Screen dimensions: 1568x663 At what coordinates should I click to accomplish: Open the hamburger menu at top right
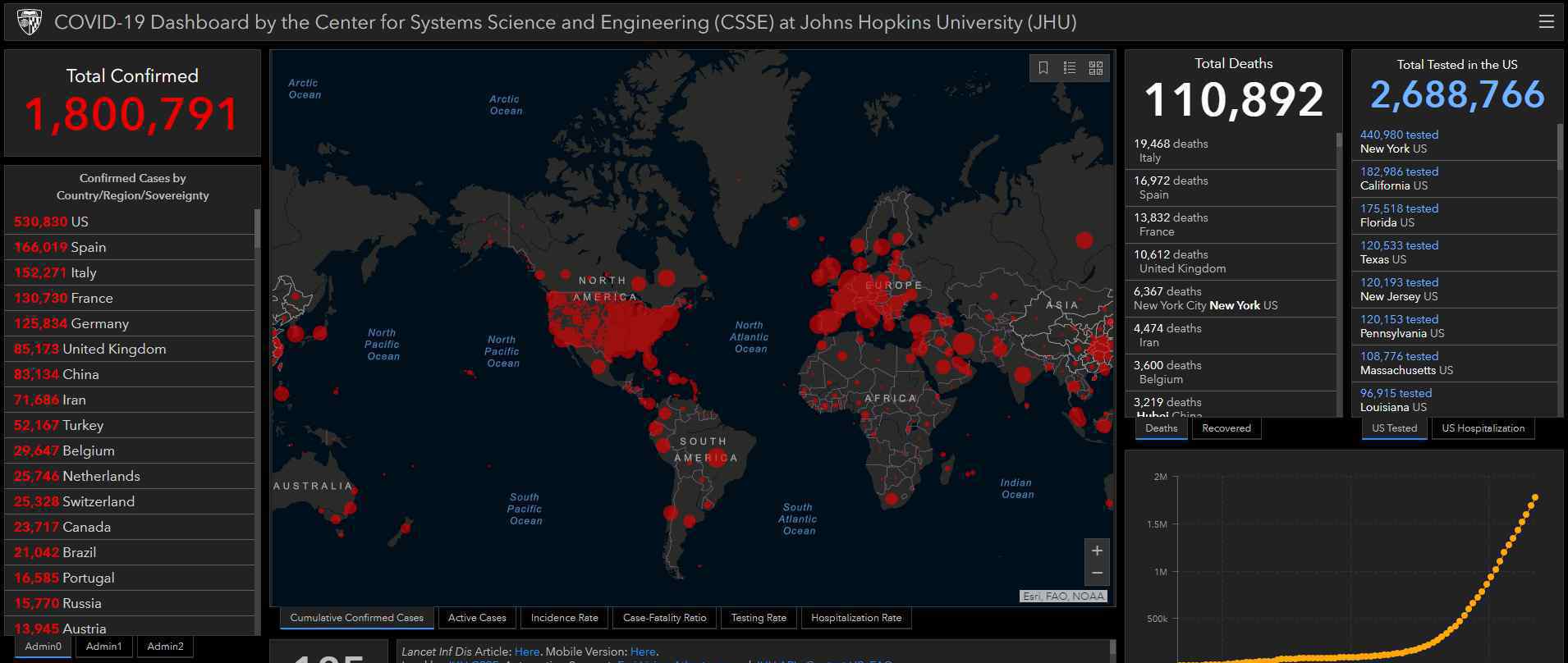pos(1546,21)
